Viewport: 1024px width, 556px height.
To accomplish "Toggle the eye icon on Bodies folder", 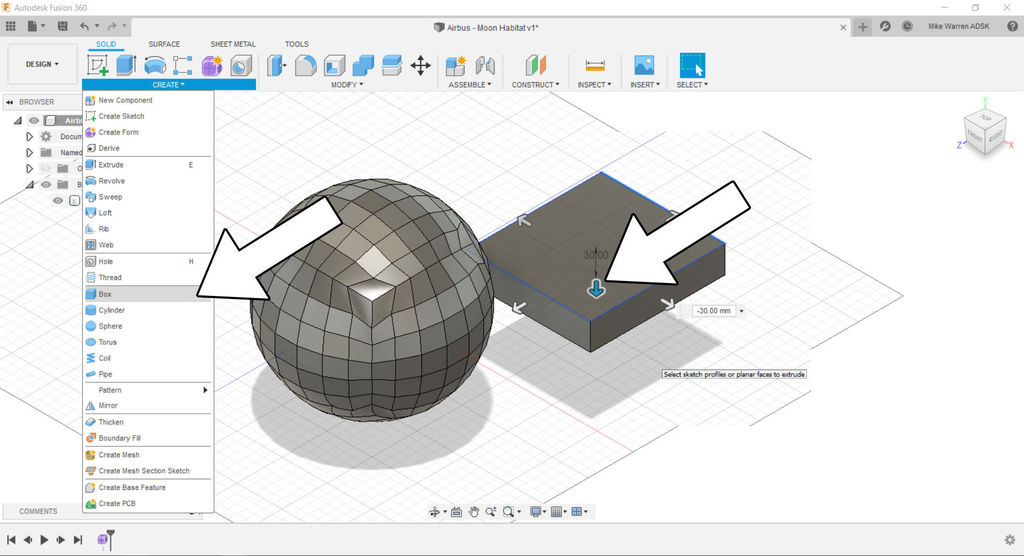I will (45, 184).
